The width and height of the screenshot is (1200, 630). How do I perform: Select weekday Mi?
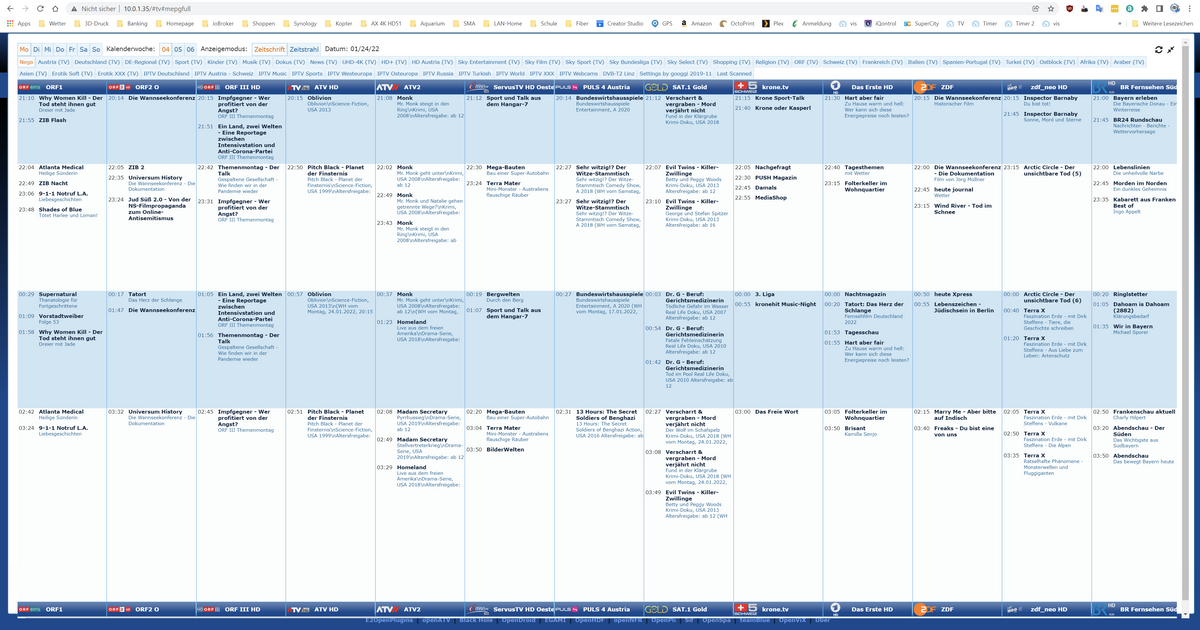[48, 49]
